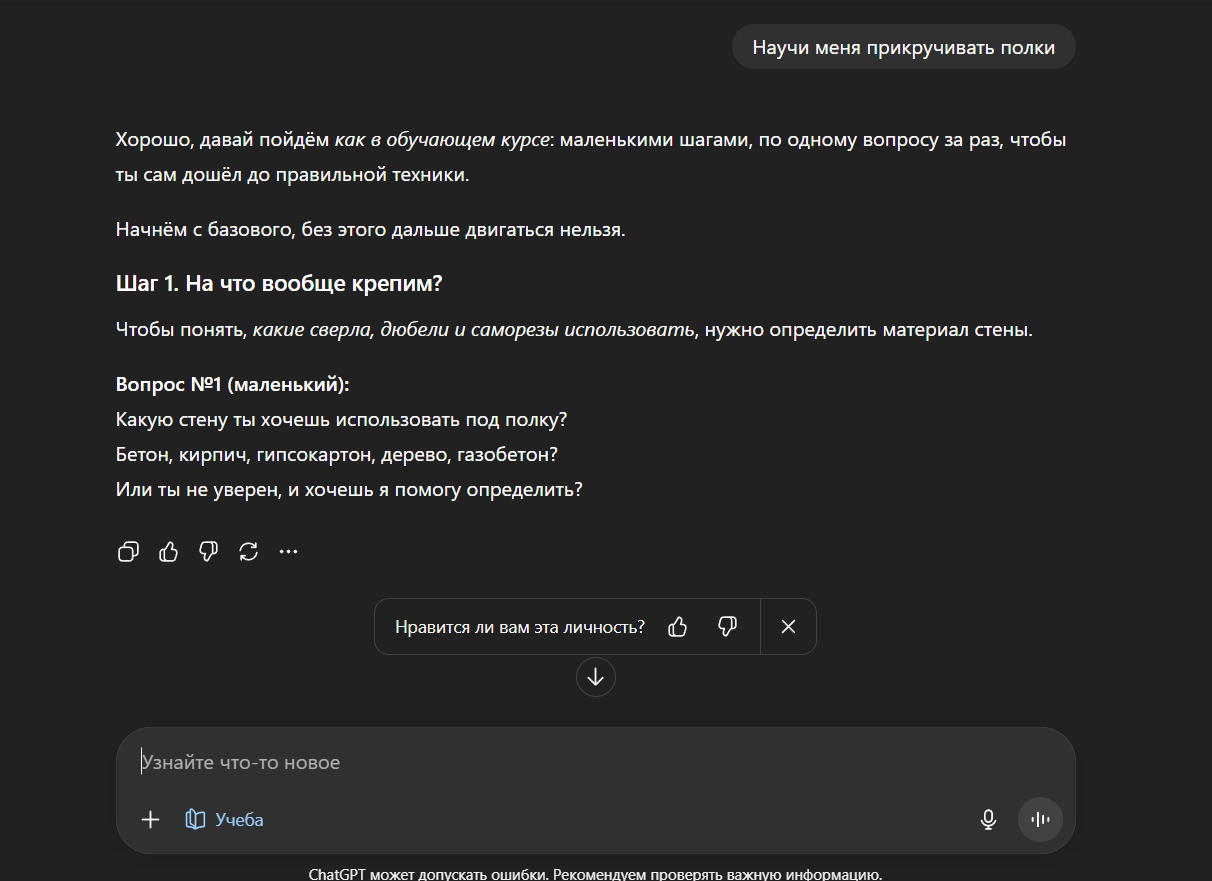Start dictation with the microphone icon
The width and height of the screenshot is (1212, 881).
(x=988, y=820)
